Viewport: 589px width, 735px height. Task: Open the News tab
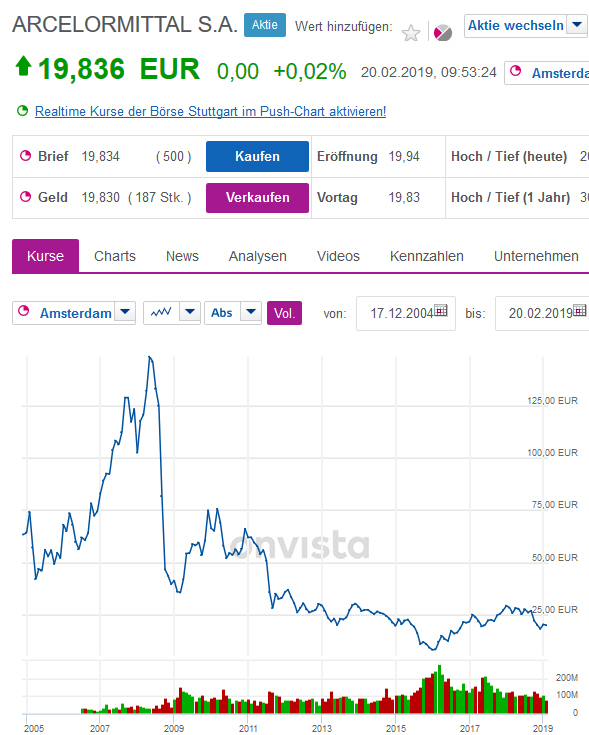pos(182,256)
